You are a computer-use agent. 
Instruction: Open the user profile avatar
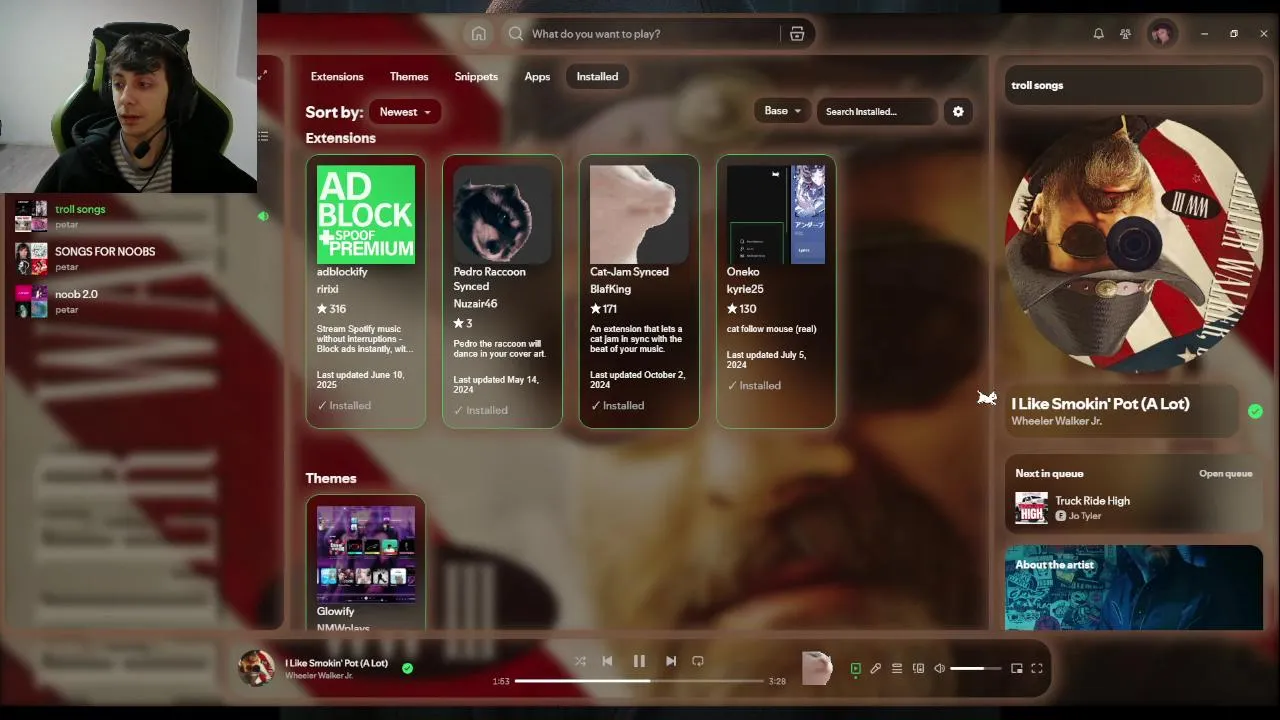coord(1161,34)
